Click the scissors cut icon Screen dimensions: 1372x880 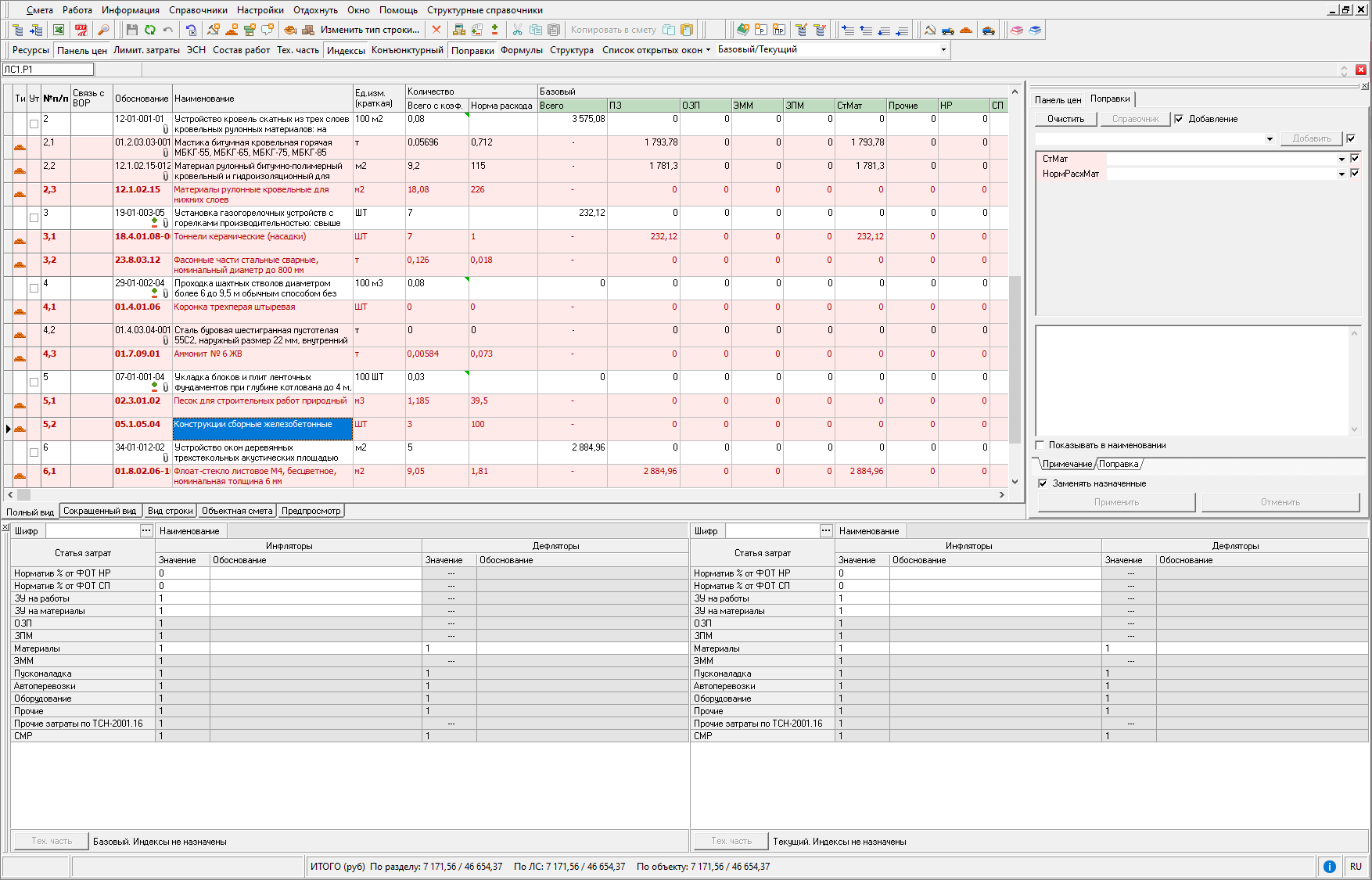pos(517,30)
